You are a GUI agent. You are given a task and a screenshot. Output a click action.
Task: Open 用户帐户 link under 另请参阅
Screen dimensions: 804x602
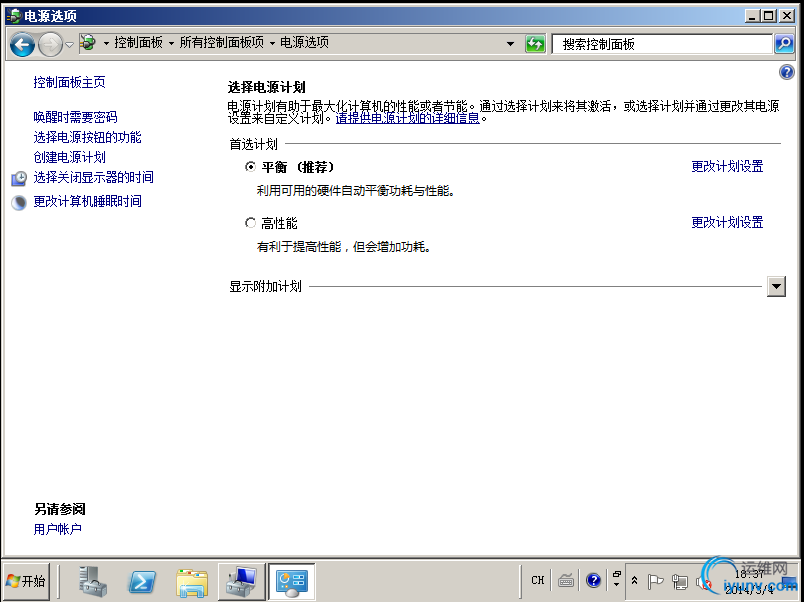(x=57, y=529)
